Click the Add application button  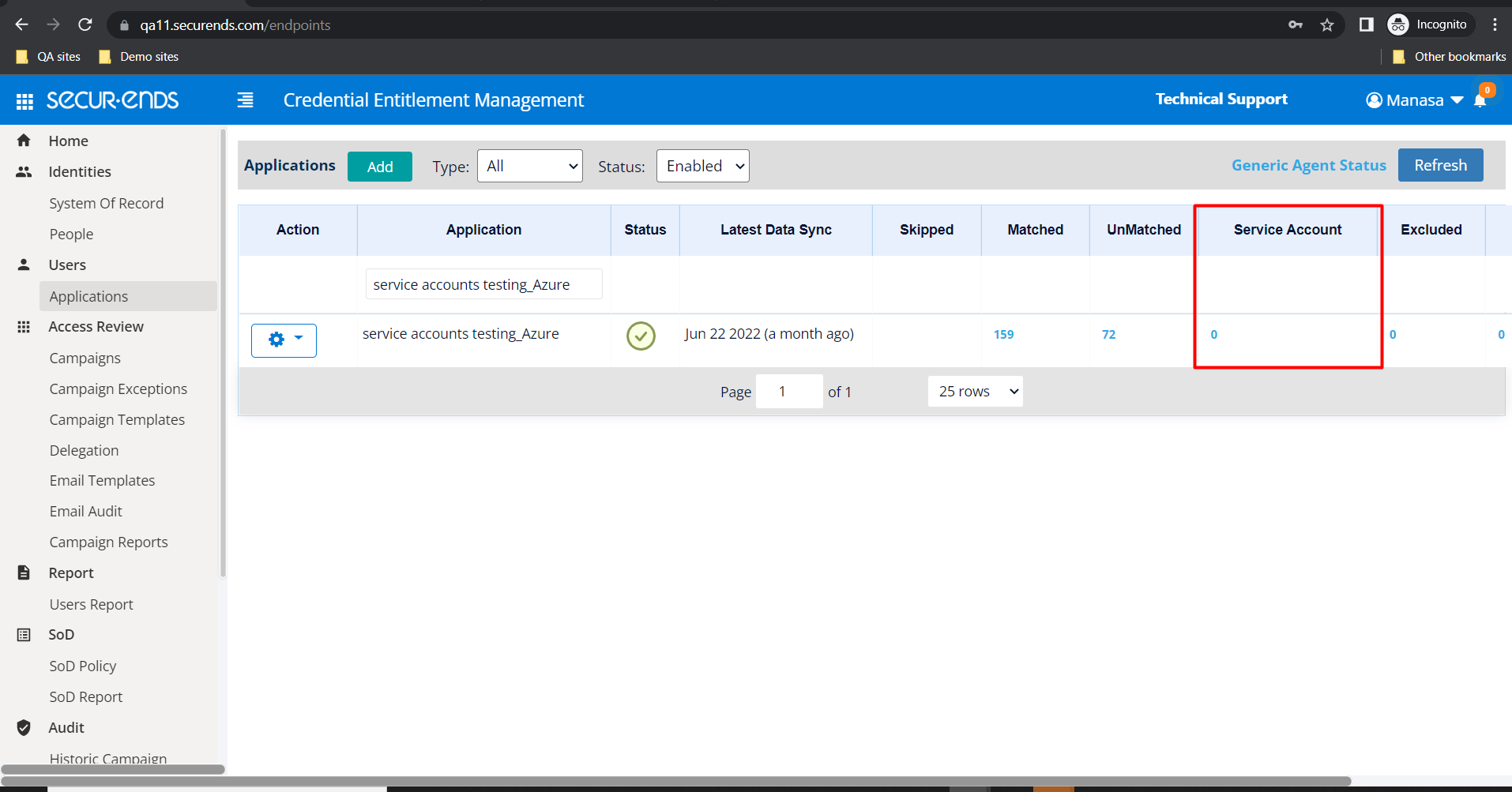coord(379,166)
